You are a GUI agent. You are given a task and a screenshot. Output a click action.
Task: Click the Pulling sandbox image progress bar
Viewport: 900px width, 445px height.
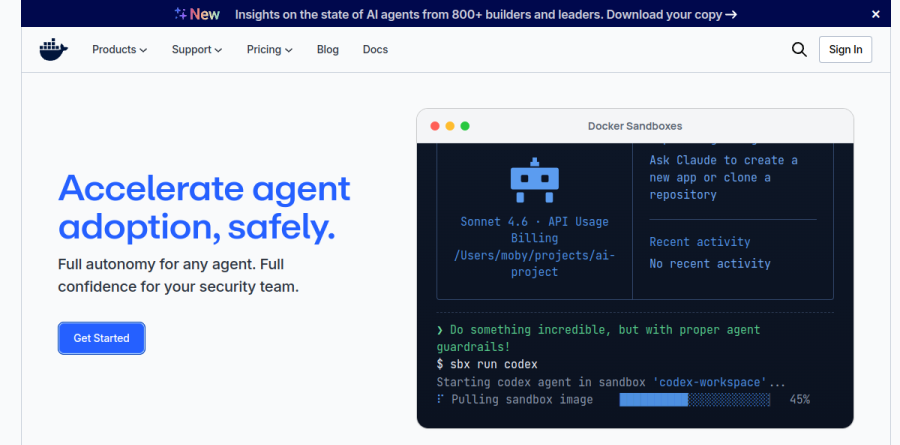point(695,400)
